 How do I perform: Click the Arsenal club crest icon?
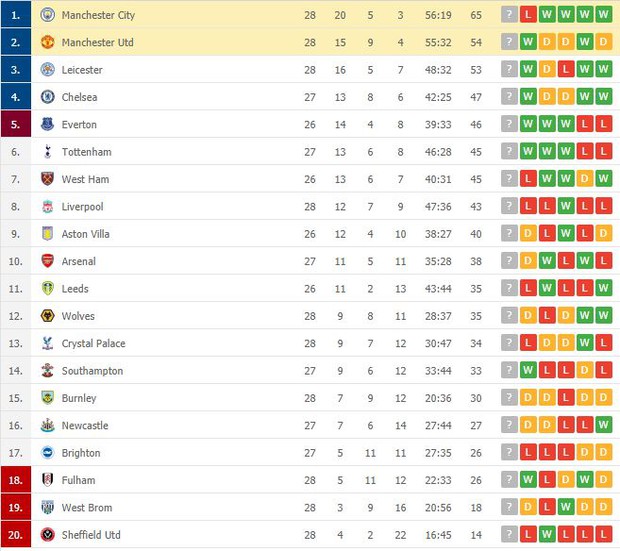(x=47, y=261)
